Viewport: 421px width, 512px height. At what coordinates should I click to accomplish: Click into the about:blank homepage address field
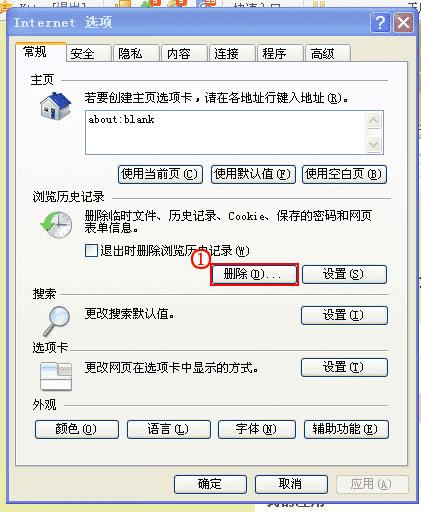225,133
